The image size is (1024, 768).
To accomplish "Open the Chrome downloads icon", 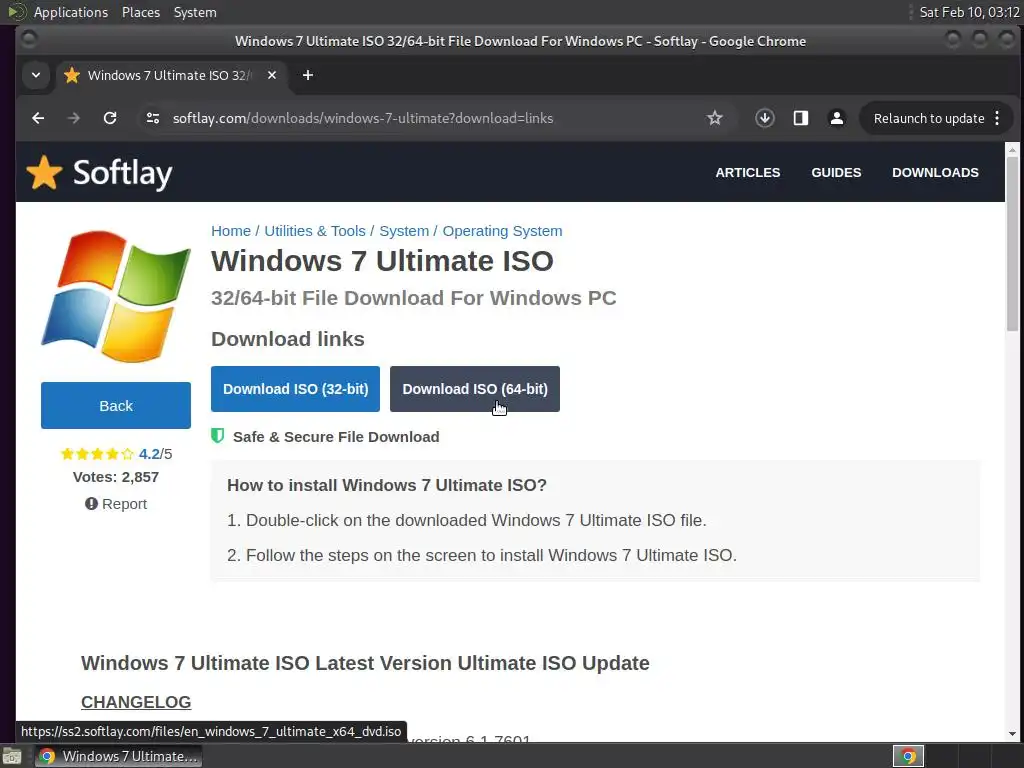I will tap(765, 118).
